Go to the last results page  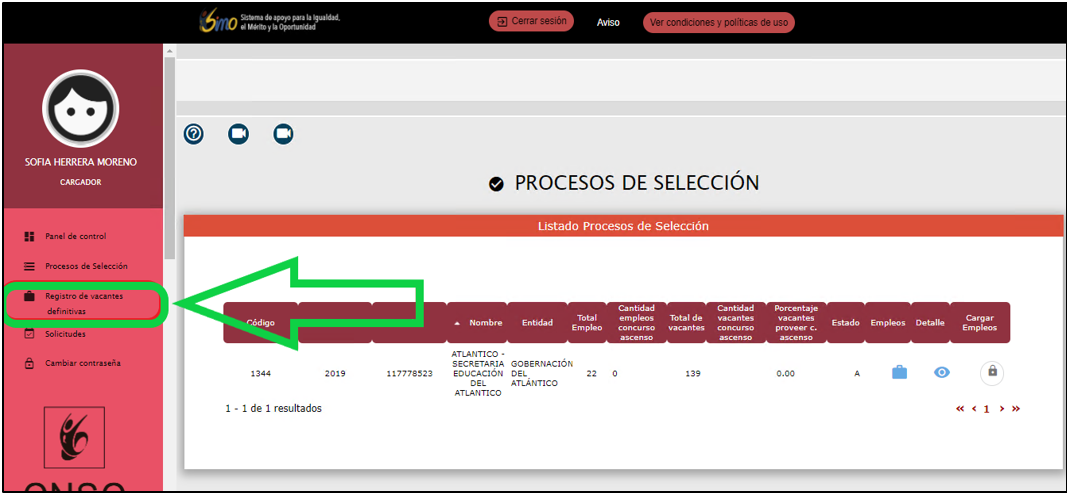tap(1016, 409)
